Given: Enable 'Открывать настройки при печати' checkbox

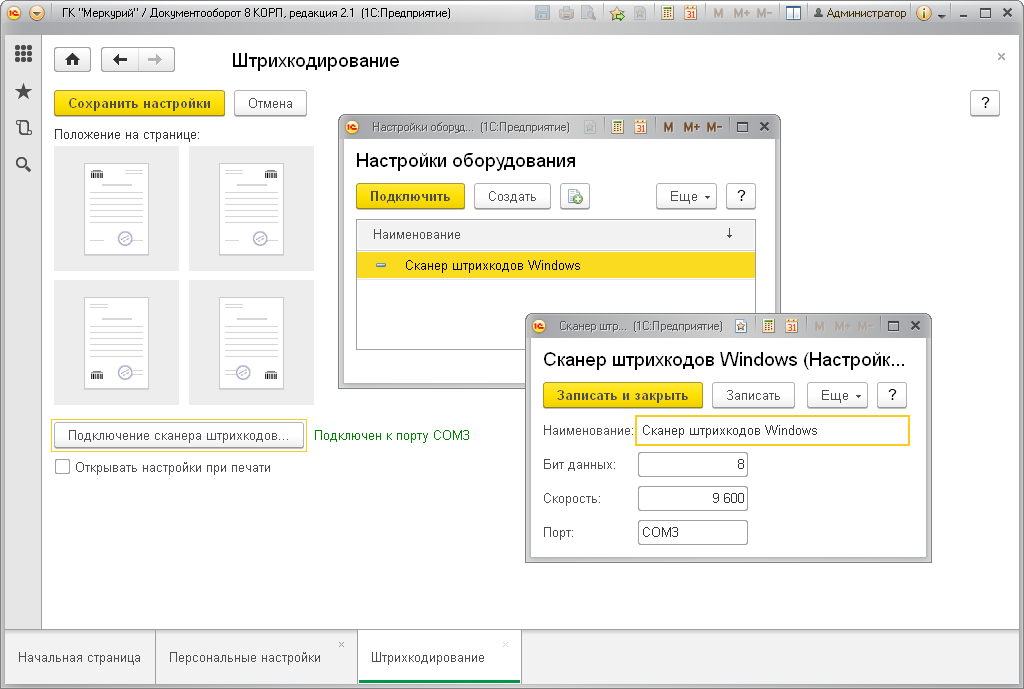Looking at the screenshot, I should (x=63, y=467).
